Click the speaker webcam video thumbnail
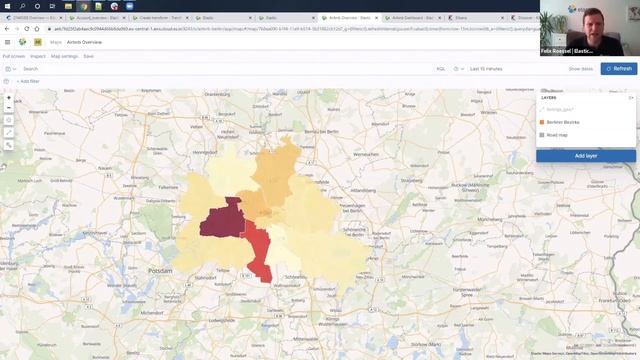 tap(590, 28)
